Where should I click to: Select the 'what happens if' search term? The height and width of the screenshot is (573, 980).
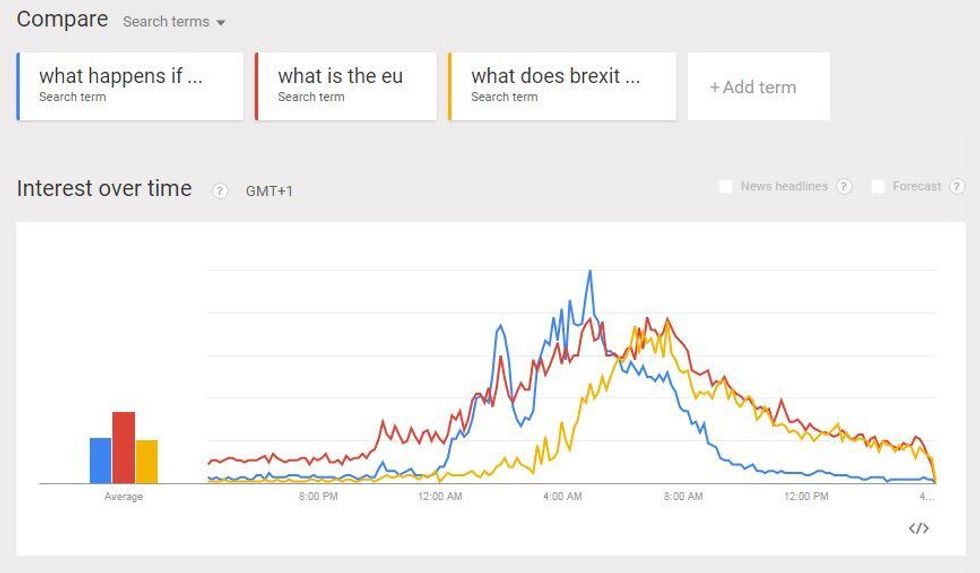pyautogui.click(x=130, y=86)
